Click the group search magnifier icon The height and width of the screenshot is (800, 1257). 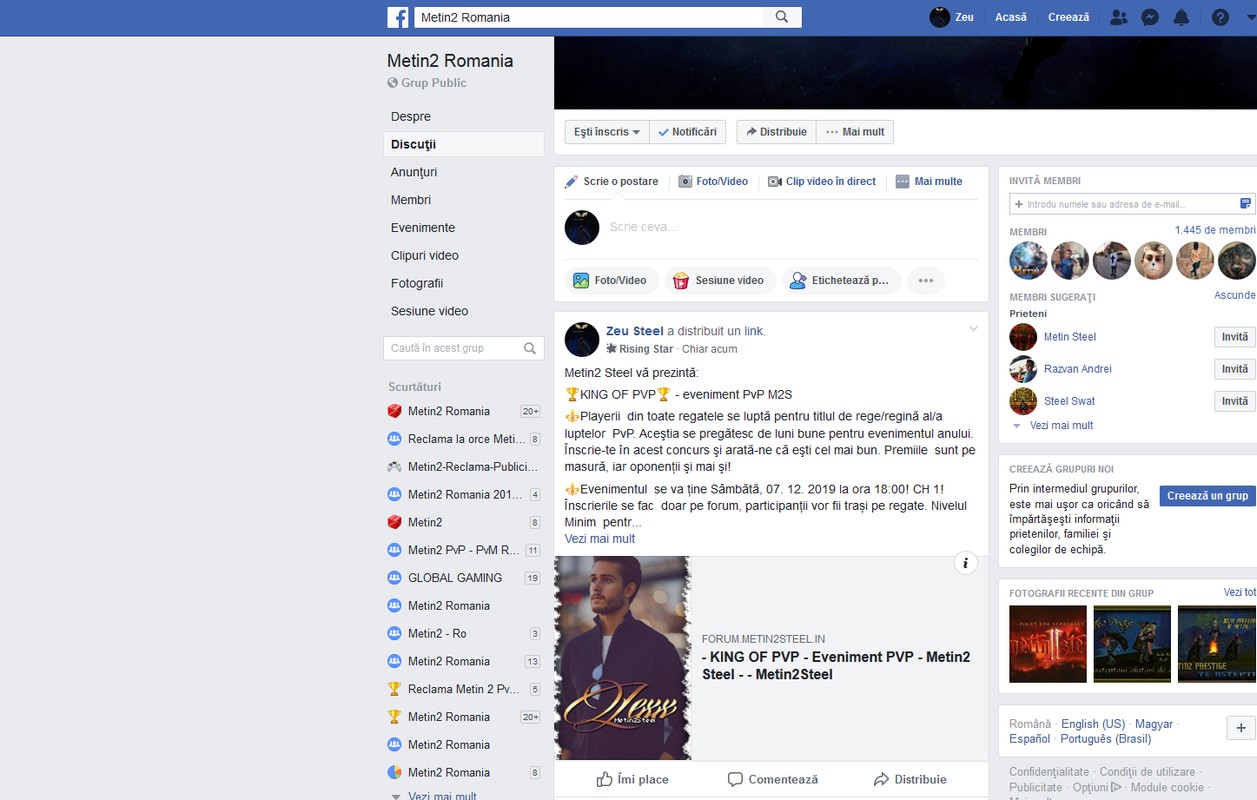(531, 348)
